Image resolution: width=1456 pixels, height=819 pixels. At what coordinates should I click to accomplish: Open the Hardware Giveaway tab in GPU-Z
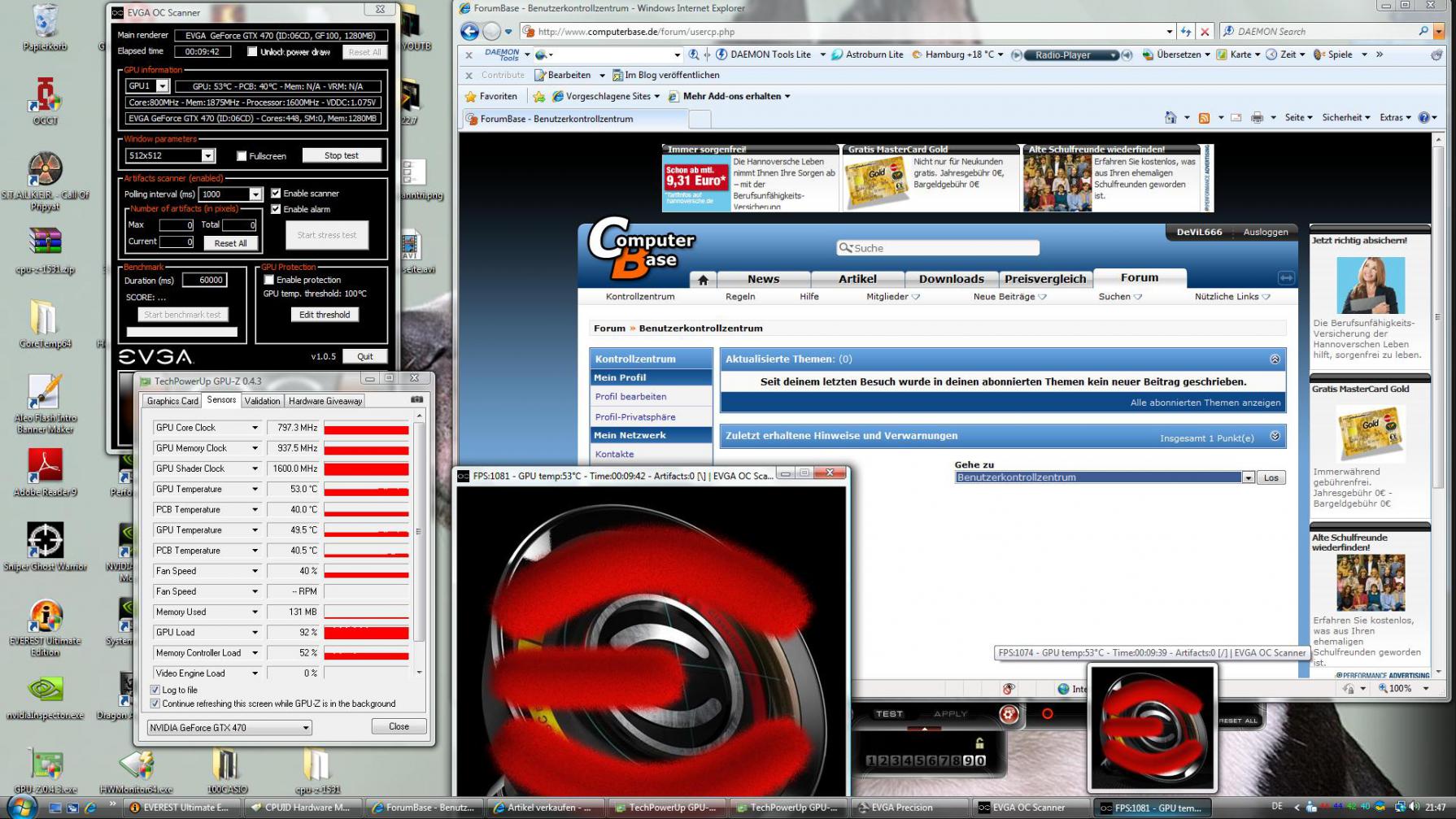325,401
